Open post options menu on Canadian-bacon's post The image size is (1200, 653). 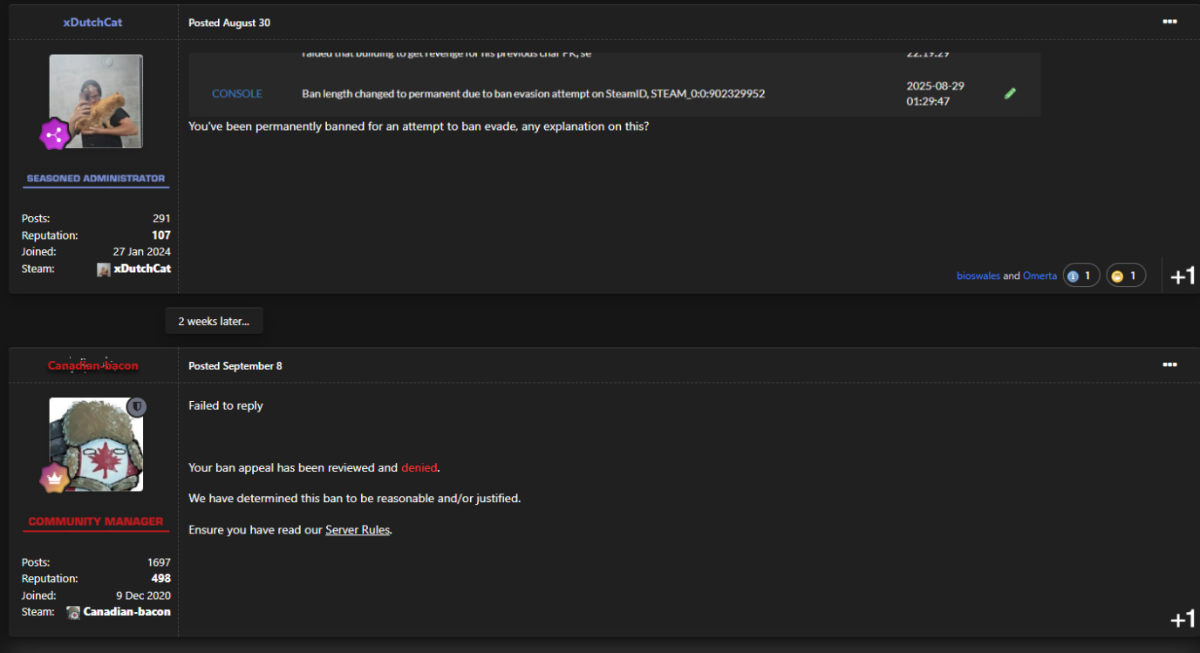coord(1169,365)
